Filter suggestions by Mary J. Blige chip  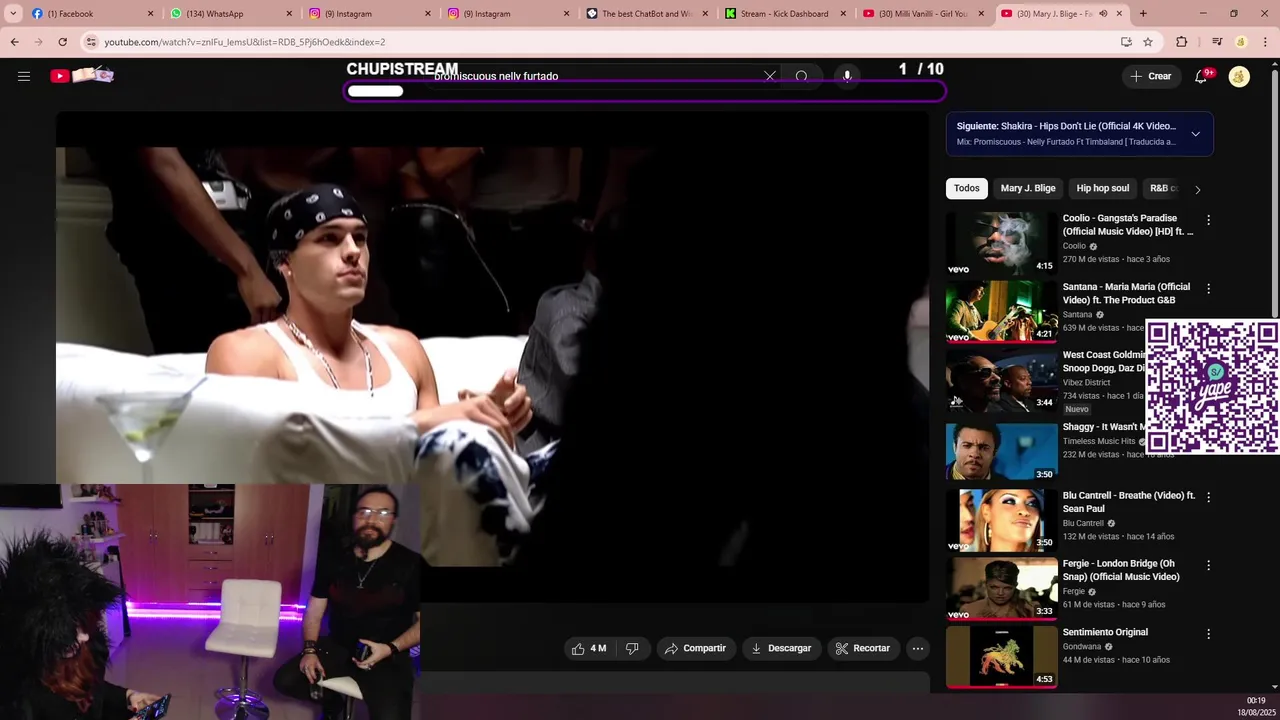coord(1028,188)
